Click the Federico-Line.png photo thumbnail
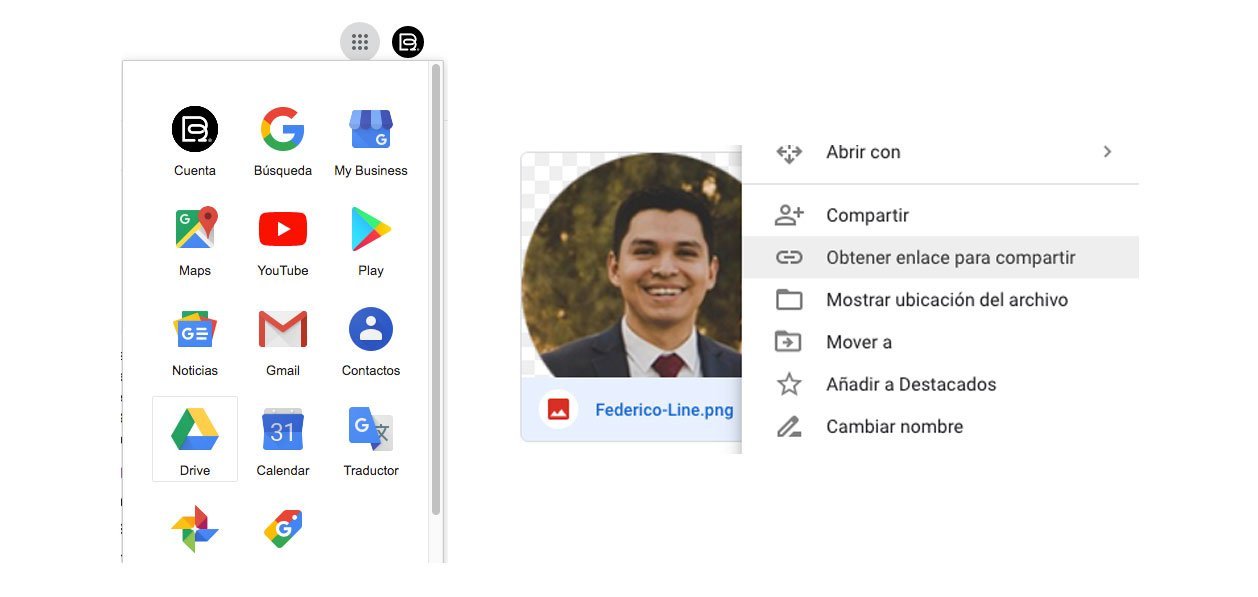The height and width of the screenshot is (597, 1258). pyautogui.click(x=632, y=265)
